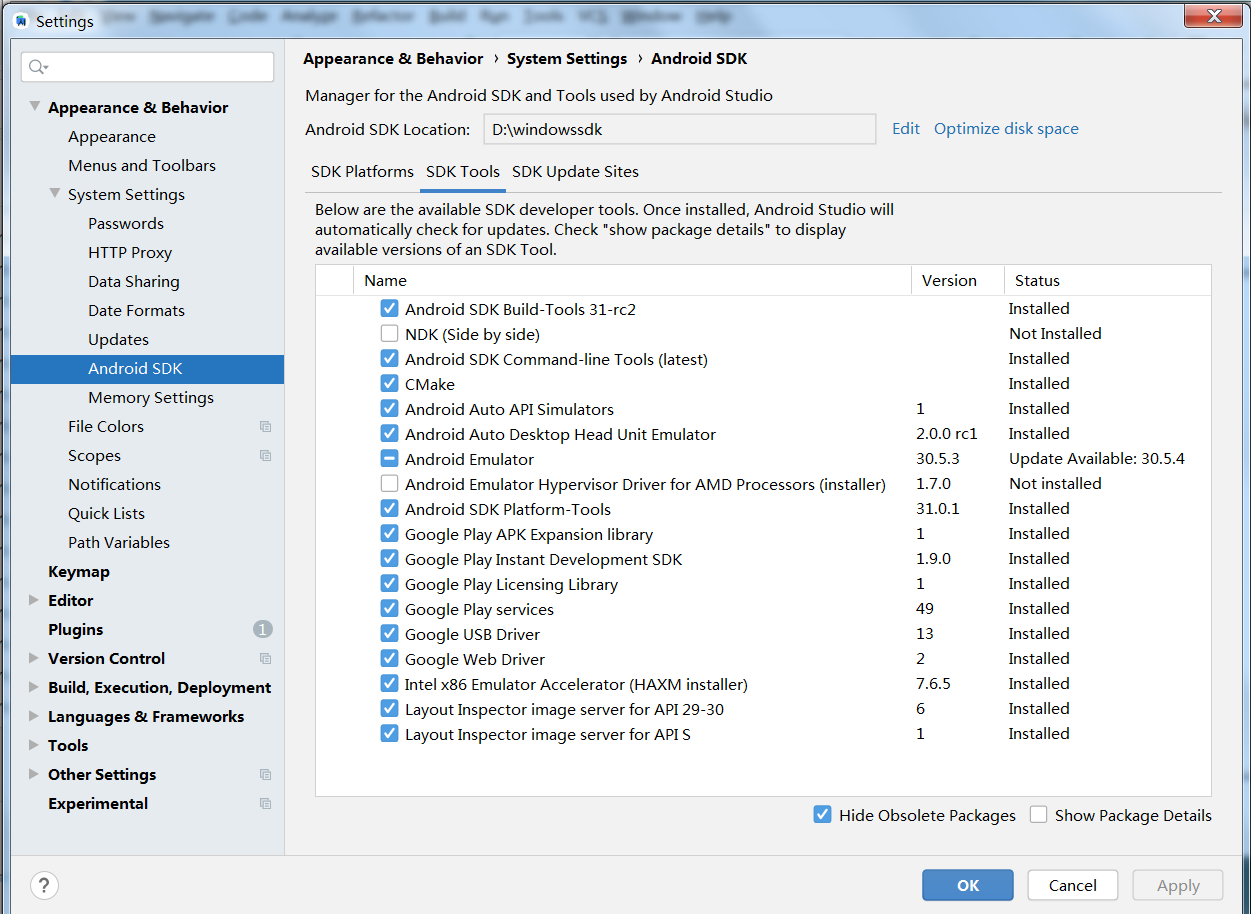Image resolution: width=1251 pixels, height=914 pixels.
Task: Select Menus and Toolbars item
Action: tap(142, 166)
